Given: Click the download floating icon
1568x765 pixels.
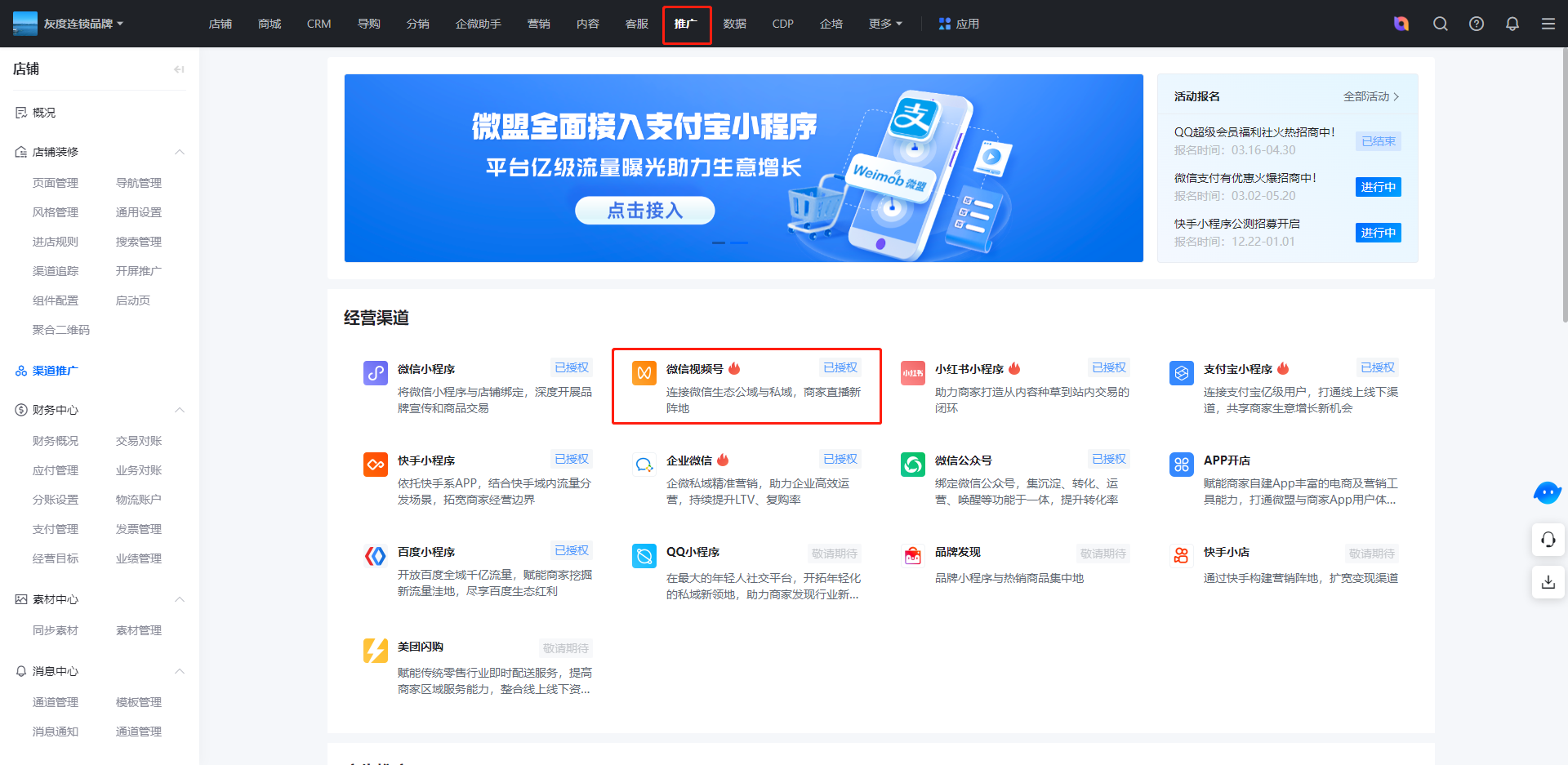Looking at the screenshot, I should tap(1548, 582).
